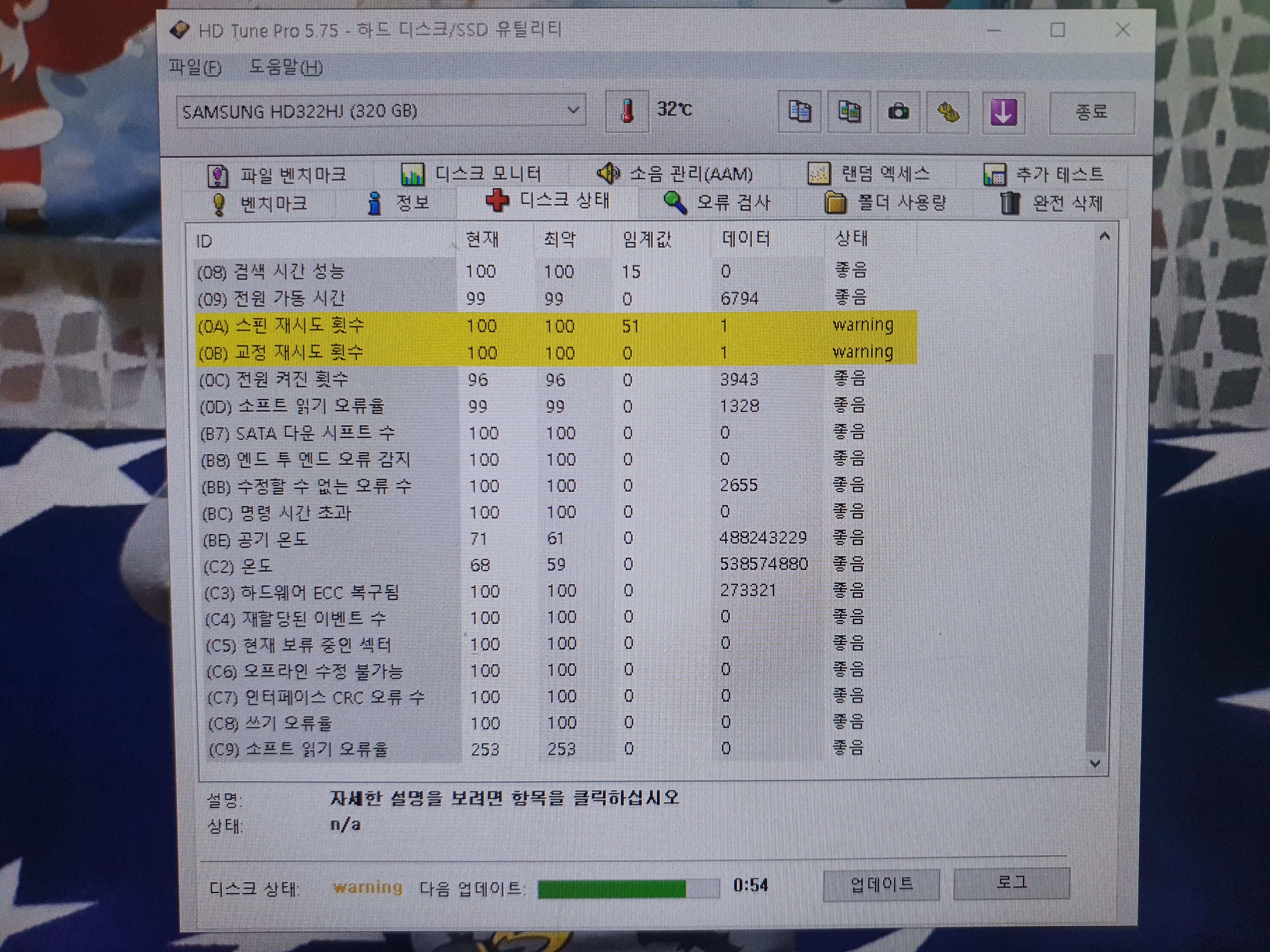The width and height of the screenshot is (1270, 952).
Task: Click the 로그 button
Action: click(1012, 882)
